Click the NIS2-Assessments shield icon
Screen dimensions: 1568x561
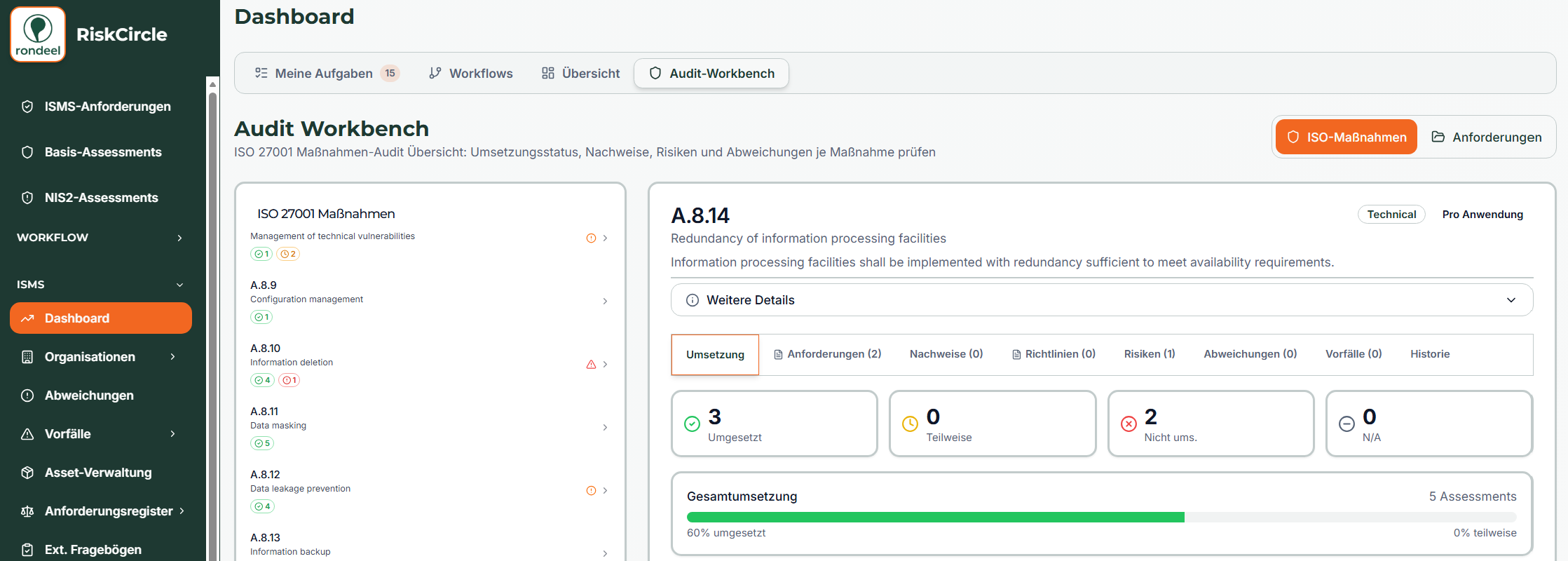(x=27, y=198)
